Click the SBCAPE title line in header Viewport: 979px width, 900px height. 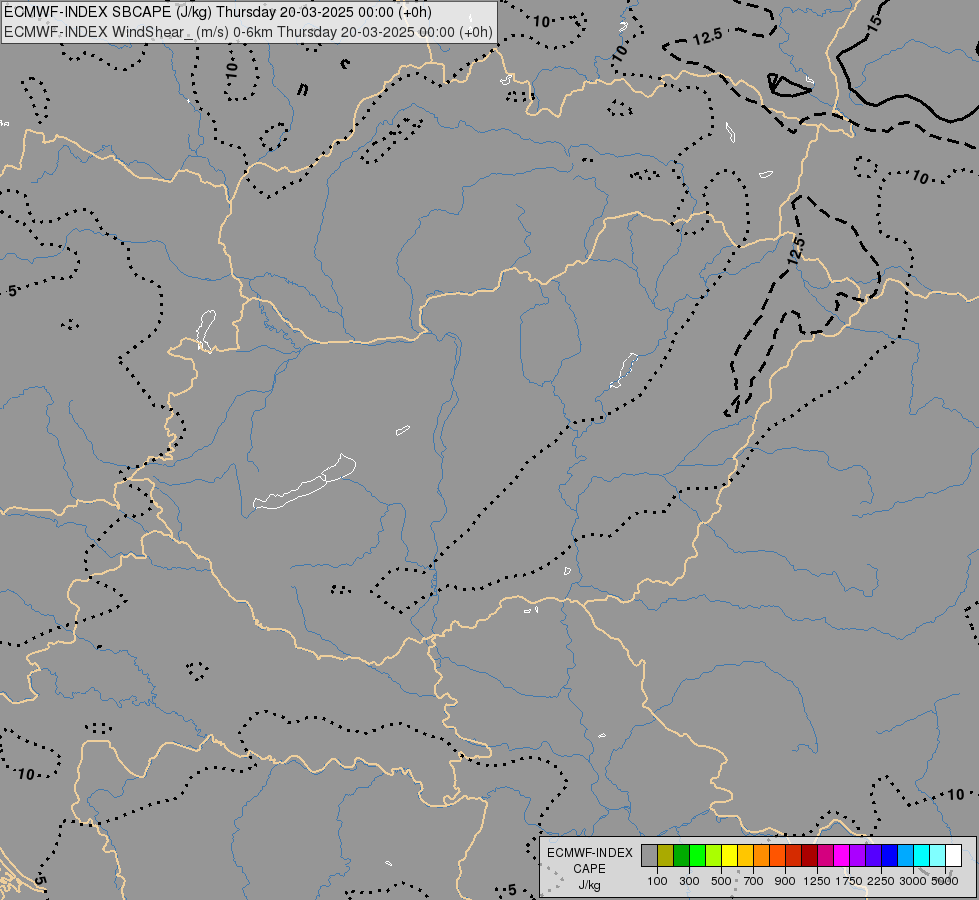click(217, 12)
